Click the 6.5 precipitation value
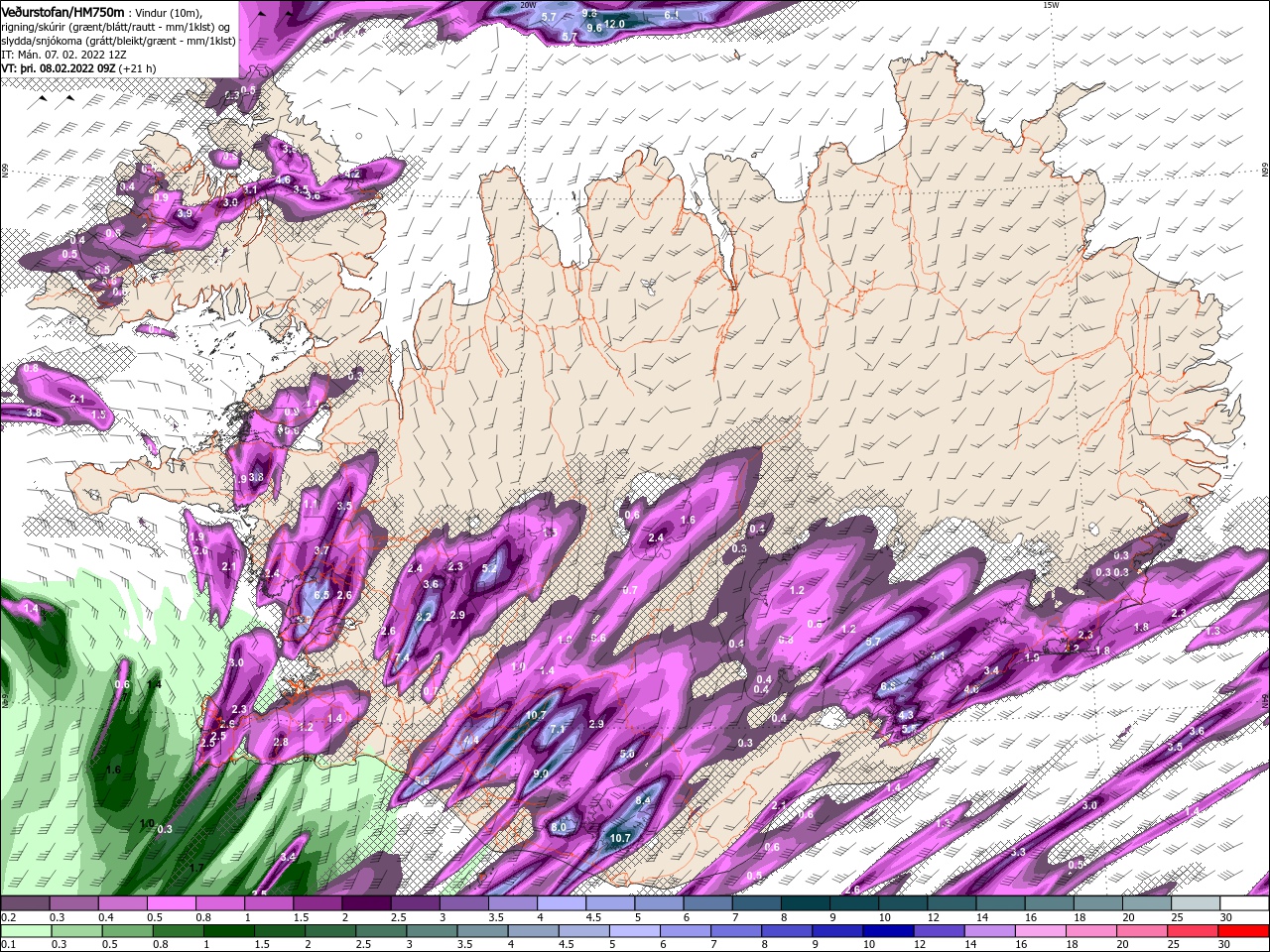The height and width of the screenshot is (952, 1270). pos(321,595)
